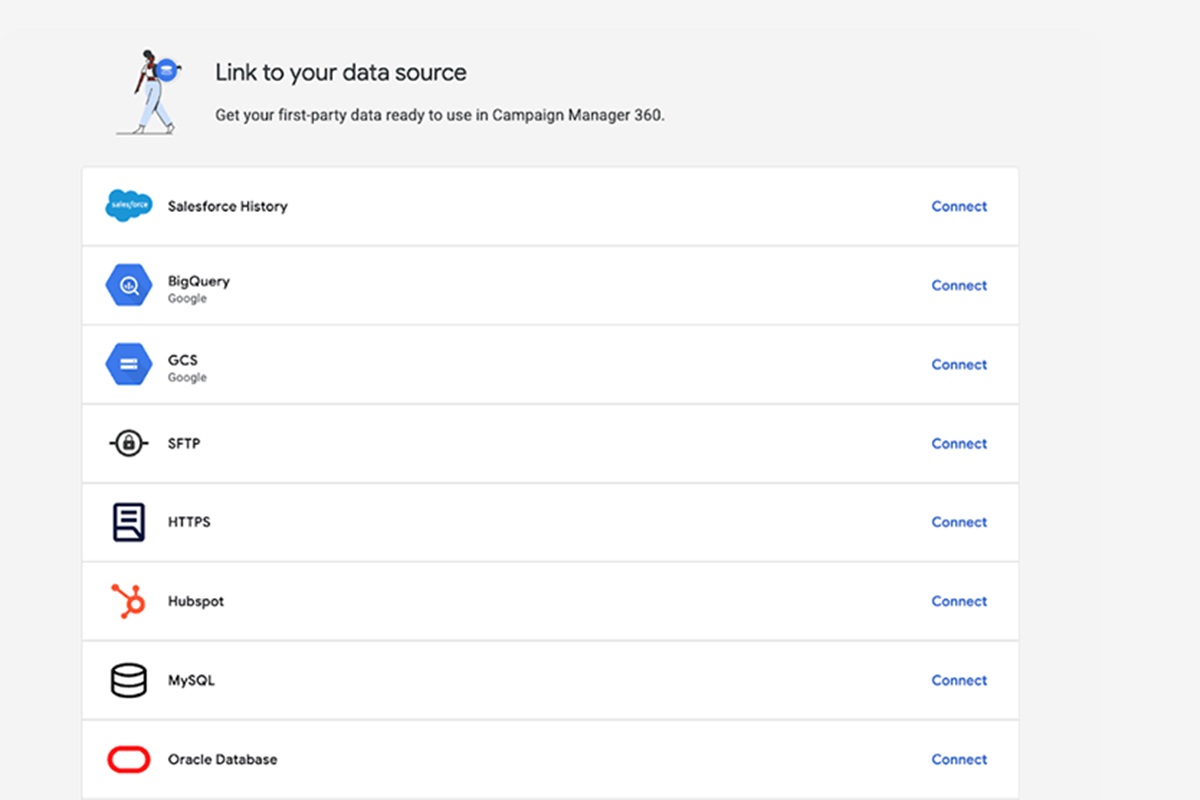1200x800 pixels.
Task: Connect the Salesforce History data source
Action: 959,206
